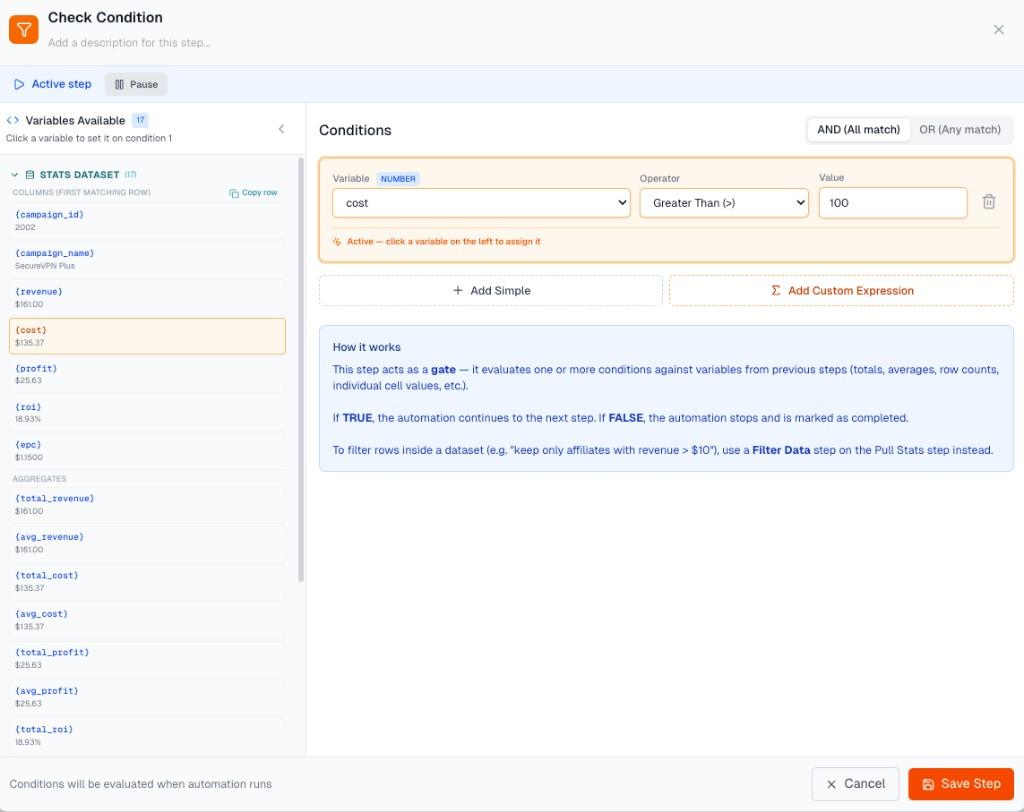Screen dimensions: 1024x812
Task: Select the {epc} variable
Action: 148,451
